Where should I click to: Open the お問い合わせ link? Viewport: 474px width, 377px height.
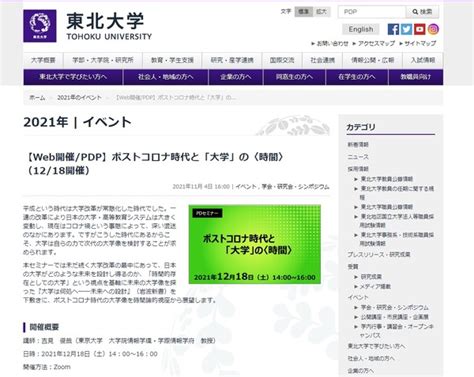(332, 43)
